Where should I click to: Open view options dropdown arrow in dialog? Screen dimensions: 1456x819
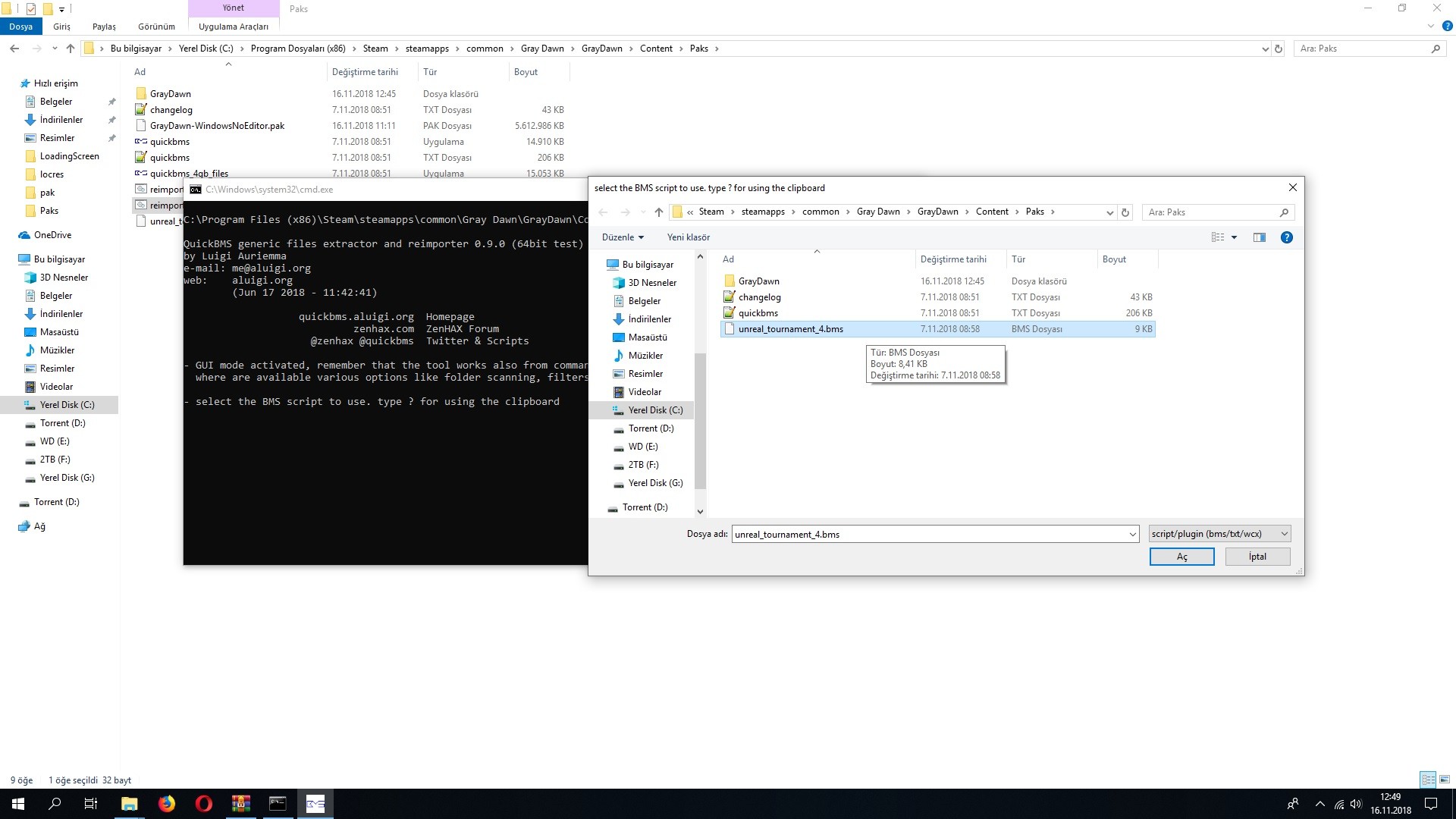1234,237
